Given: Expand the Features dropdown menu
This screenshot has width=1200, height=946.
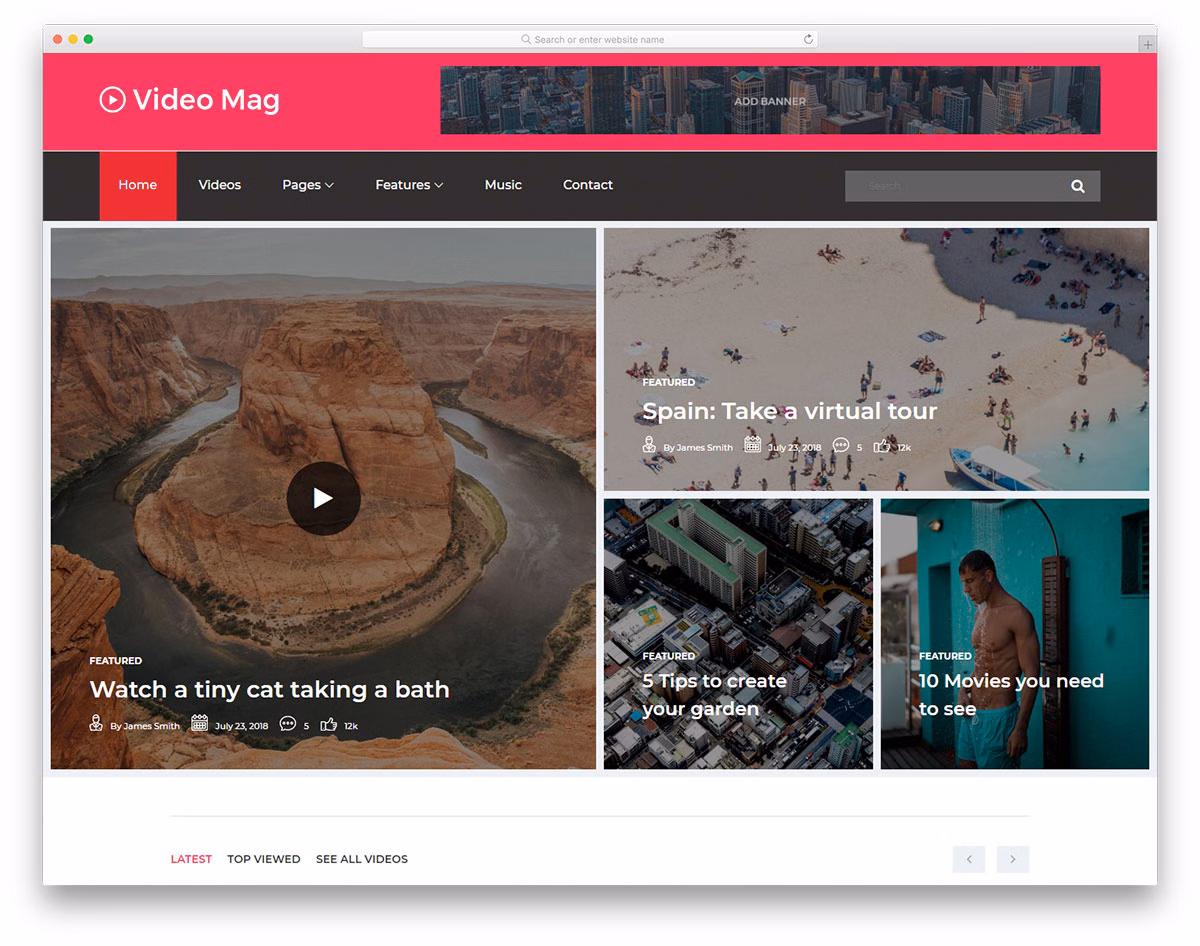Looking at the screenshot, I should click(x=408, y=185).
